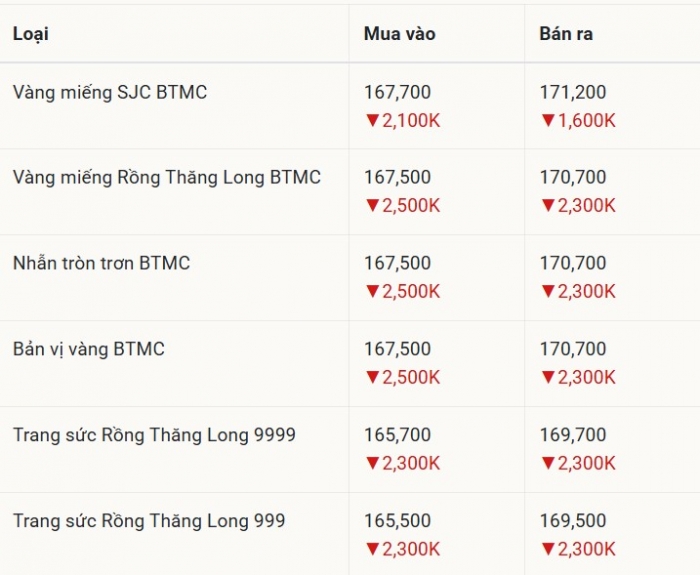Screen dimensions: 700x575
Task: Select Trang sức Rồng Thăng Long 9999 label
Action: [154, 435]
